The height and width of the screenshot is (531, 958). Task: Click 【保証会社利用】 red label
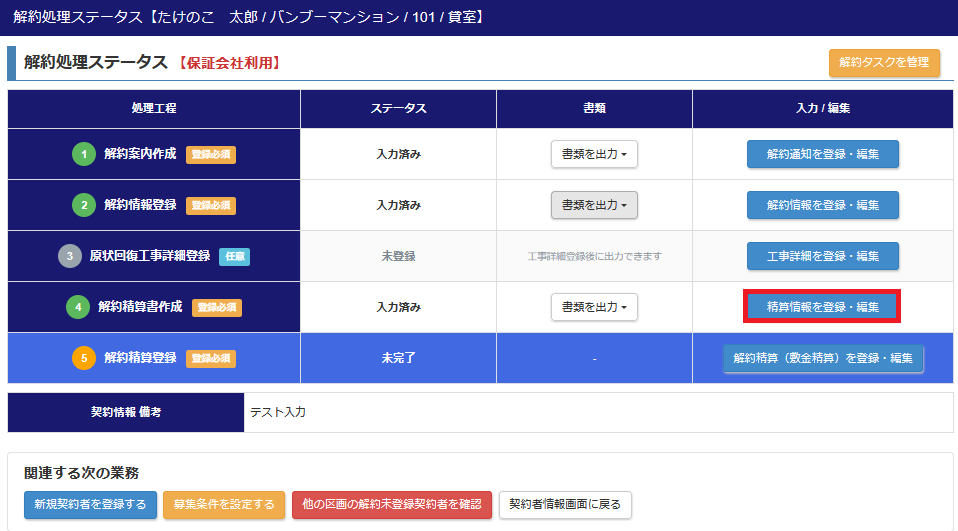229,63
